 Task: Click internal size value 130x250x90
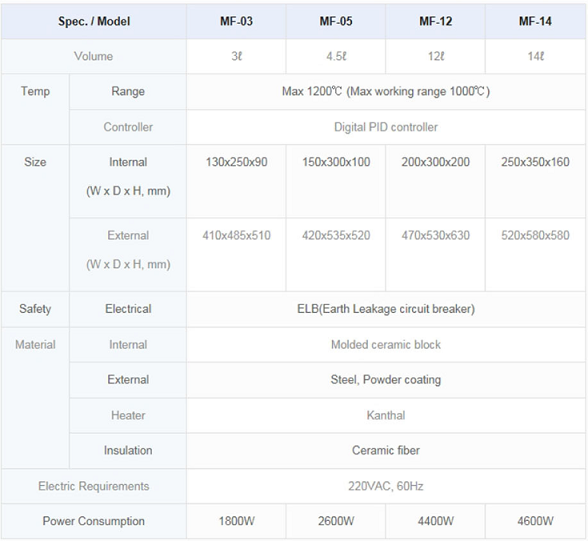coord(236,162)
